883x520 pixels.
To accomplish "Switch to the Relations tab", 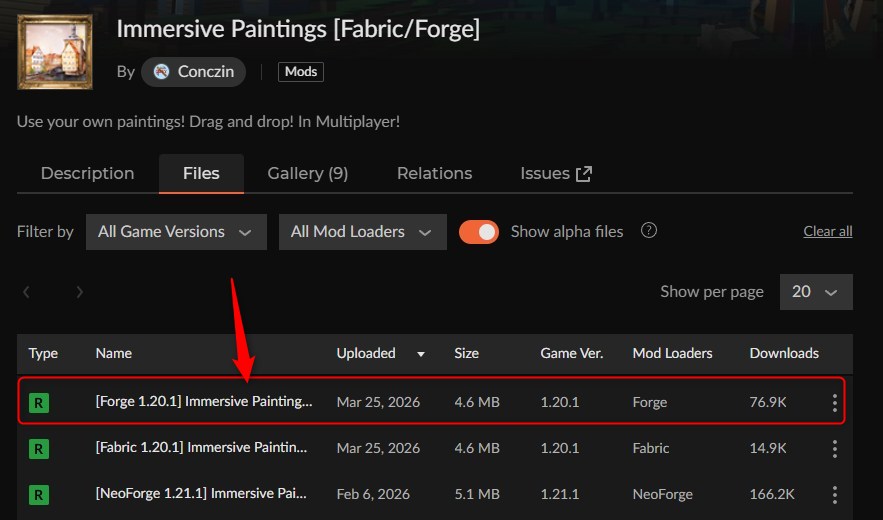I will point(434,174).
